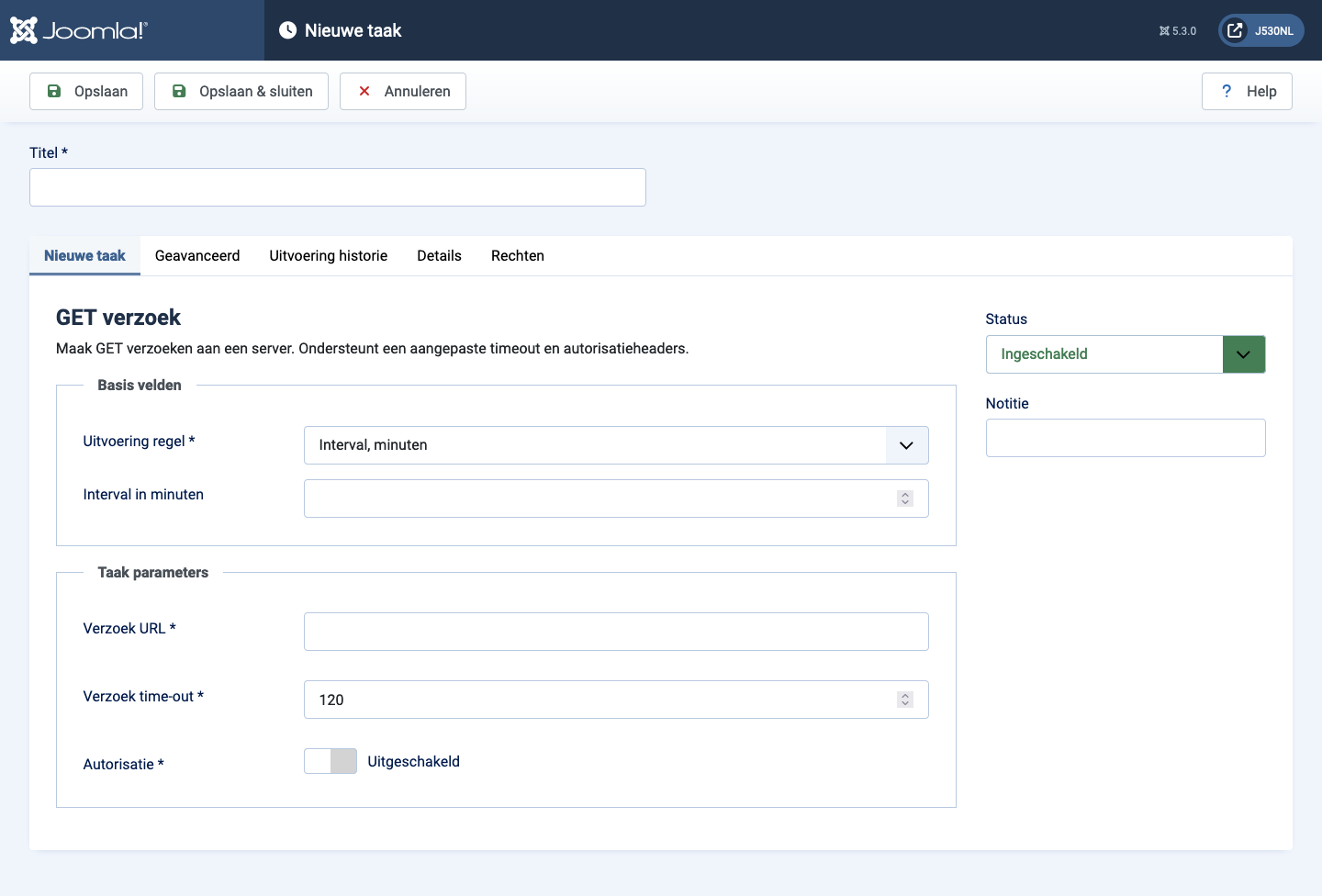Viewport: 1322px width, 896px height.
Task: Click the Basis velden legend text
Action: point(140,386)
